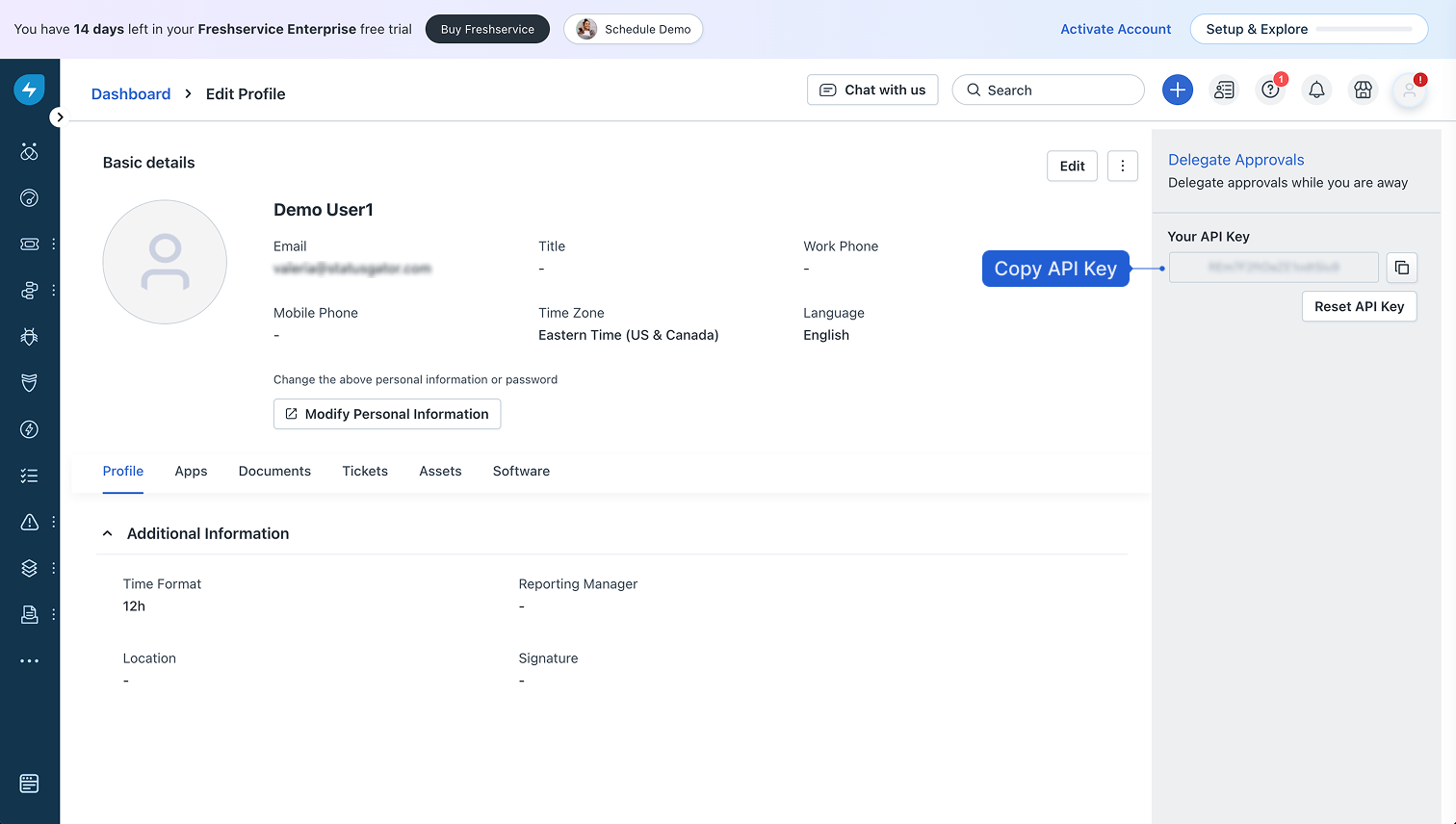Click the Buy Freshservice button
Image resolution: width=1456 pixels, height=824 pixels.
pos(487,29)
